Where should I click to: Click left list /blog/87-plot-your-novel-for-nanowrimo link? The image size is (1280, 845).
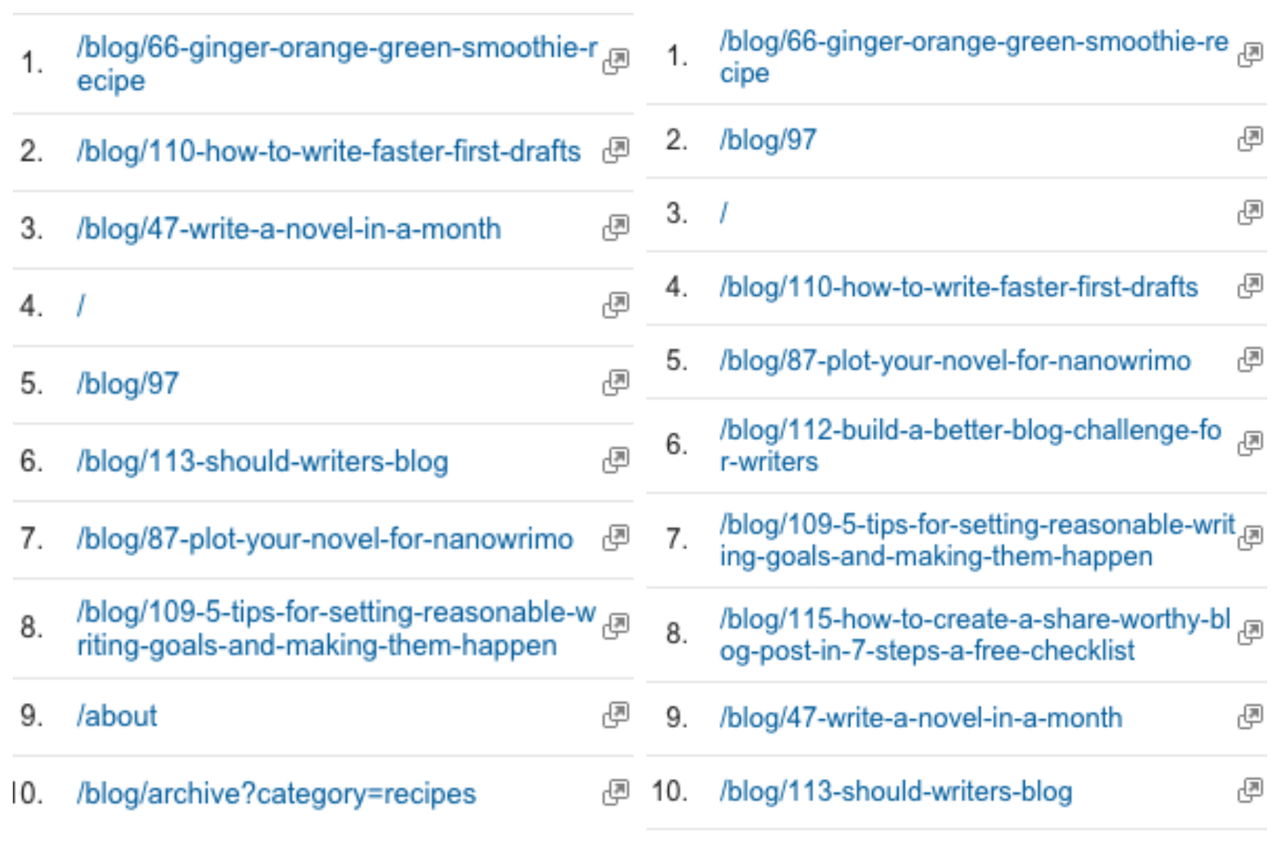[325, 539]
